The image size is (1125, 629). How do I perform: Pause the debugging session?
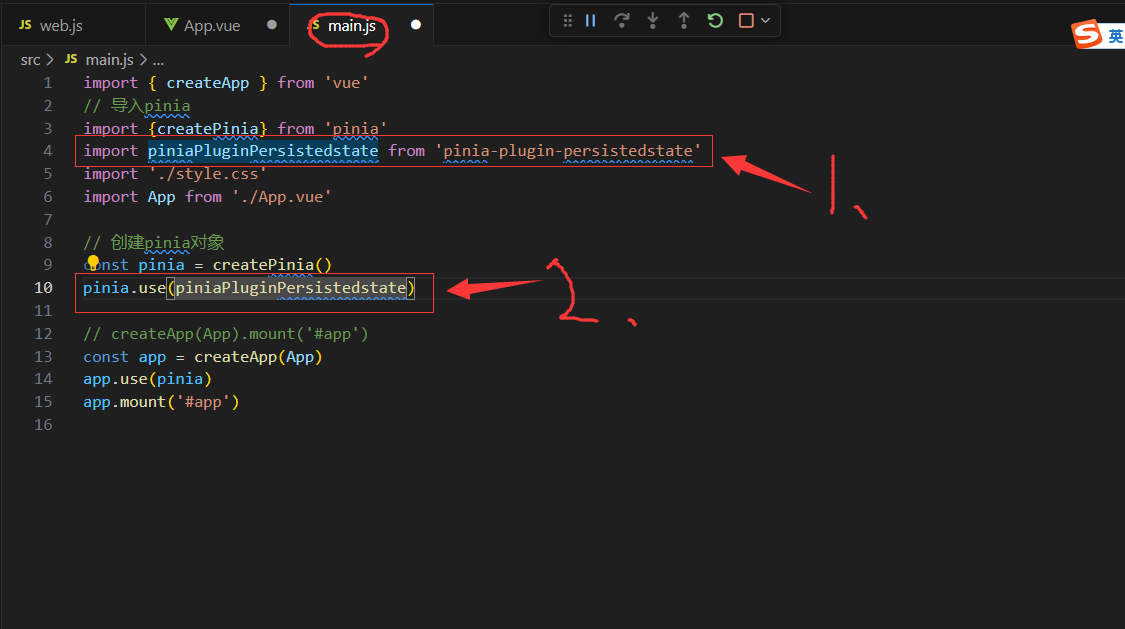pyautogui.click(x=590, y=21)
